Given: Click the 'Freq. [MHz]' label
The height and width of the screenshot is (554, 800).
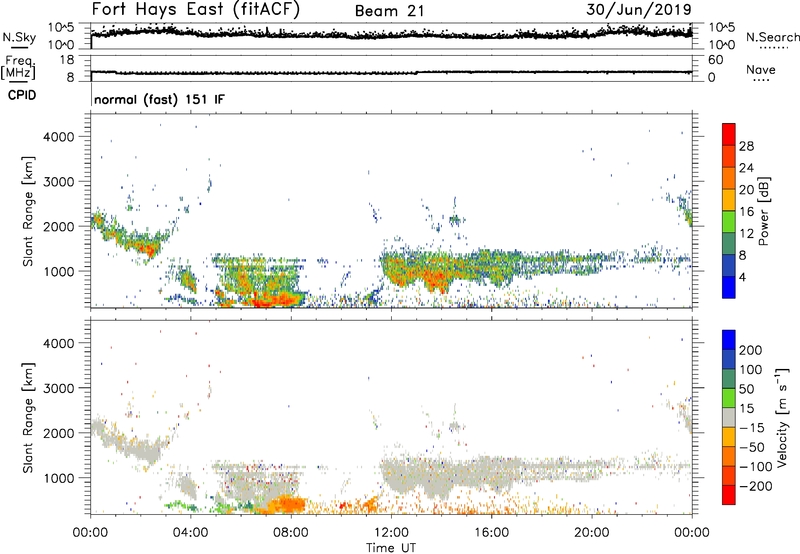Looking at the screenshot, I should 18,67.
